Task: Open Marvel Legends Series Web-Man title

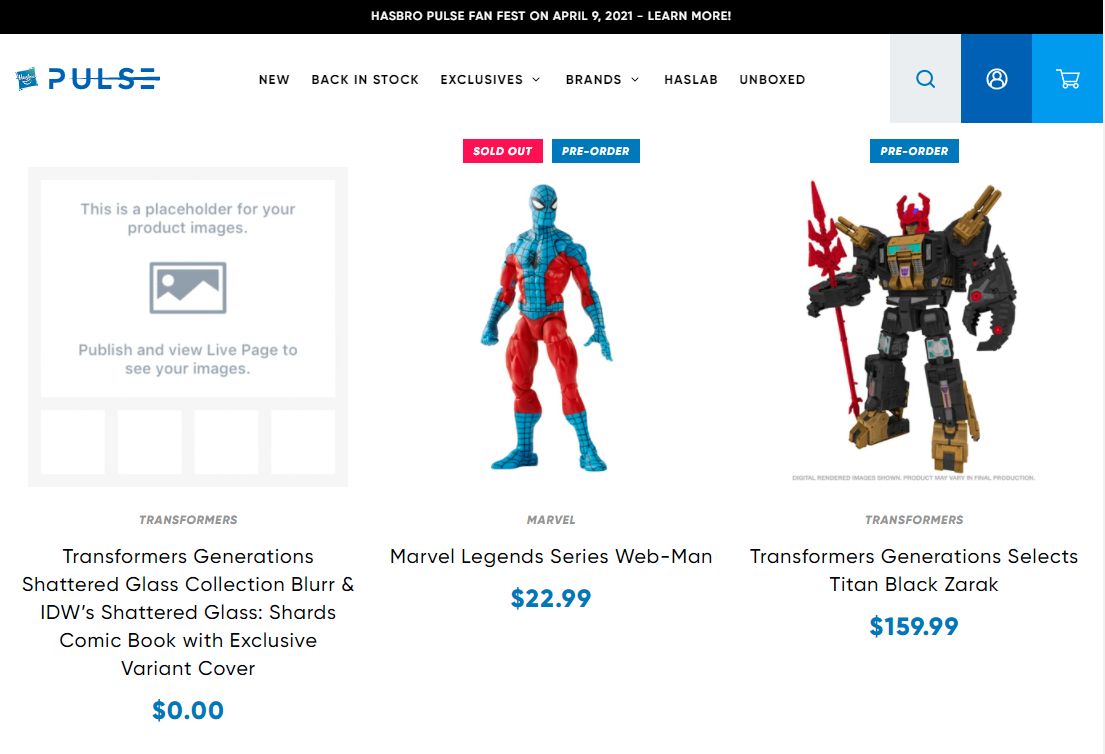Action: coord(551,556)
